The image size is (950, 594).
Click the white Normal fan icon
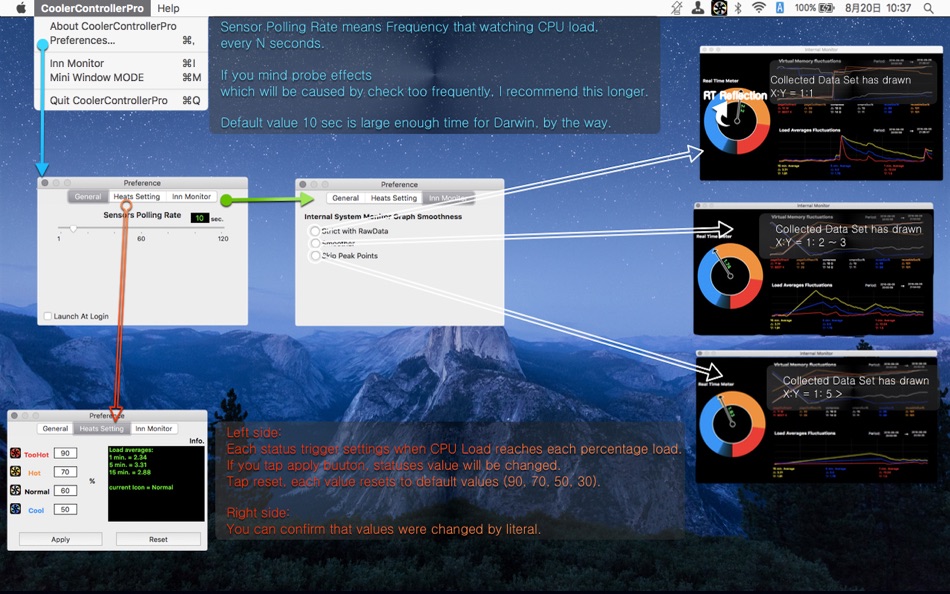pos(16,490)
